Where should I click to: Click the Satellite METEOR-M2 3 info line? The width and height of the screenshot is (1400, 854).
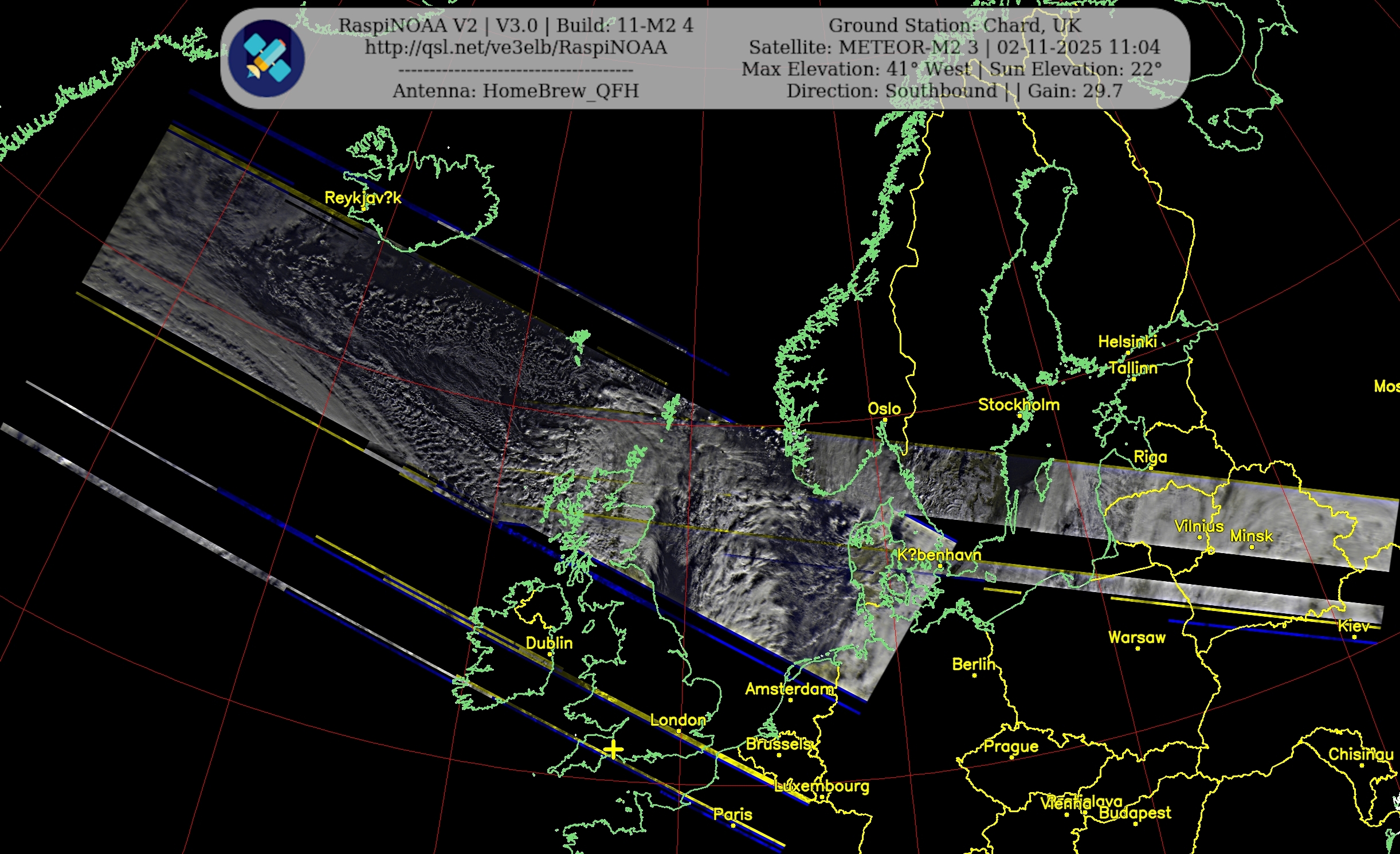coord(954,47)
